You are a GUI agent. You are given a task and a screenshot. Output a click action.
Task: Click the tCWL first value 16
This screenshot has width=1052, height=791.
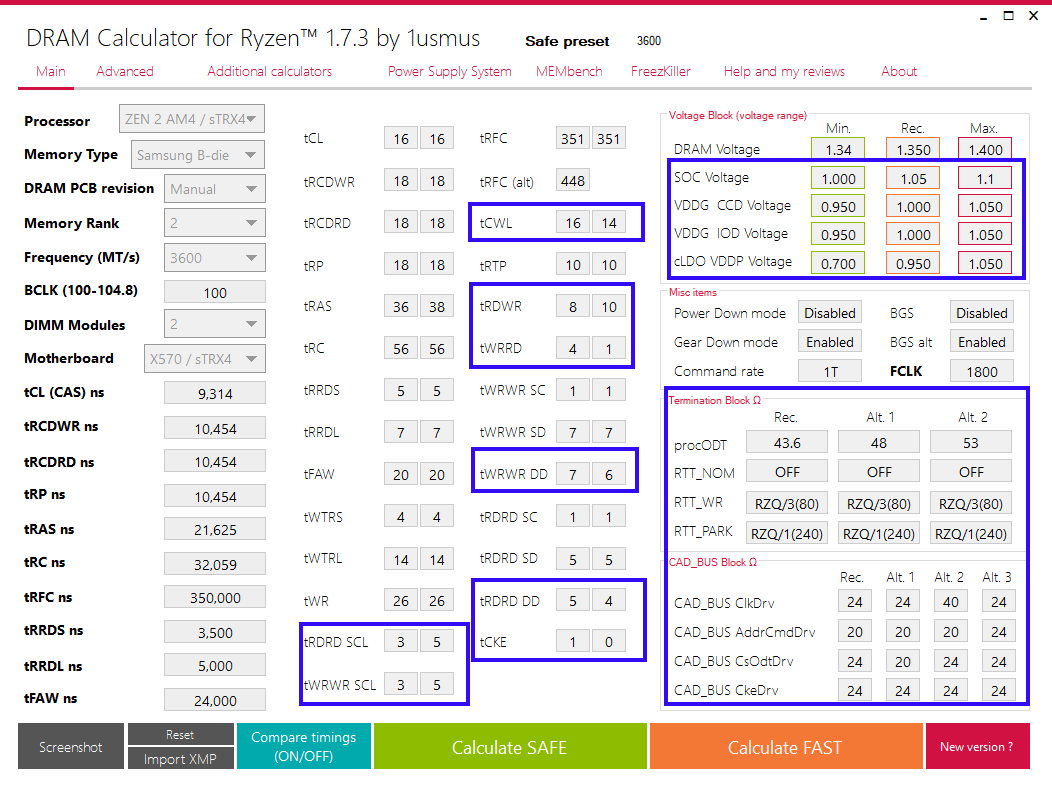[x=573, y=223]
